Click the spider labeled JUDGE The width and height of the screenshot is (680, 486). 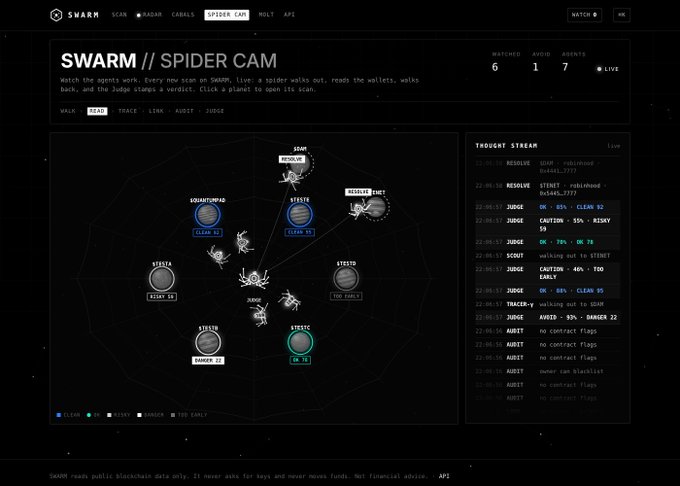[x=260, y=314]
